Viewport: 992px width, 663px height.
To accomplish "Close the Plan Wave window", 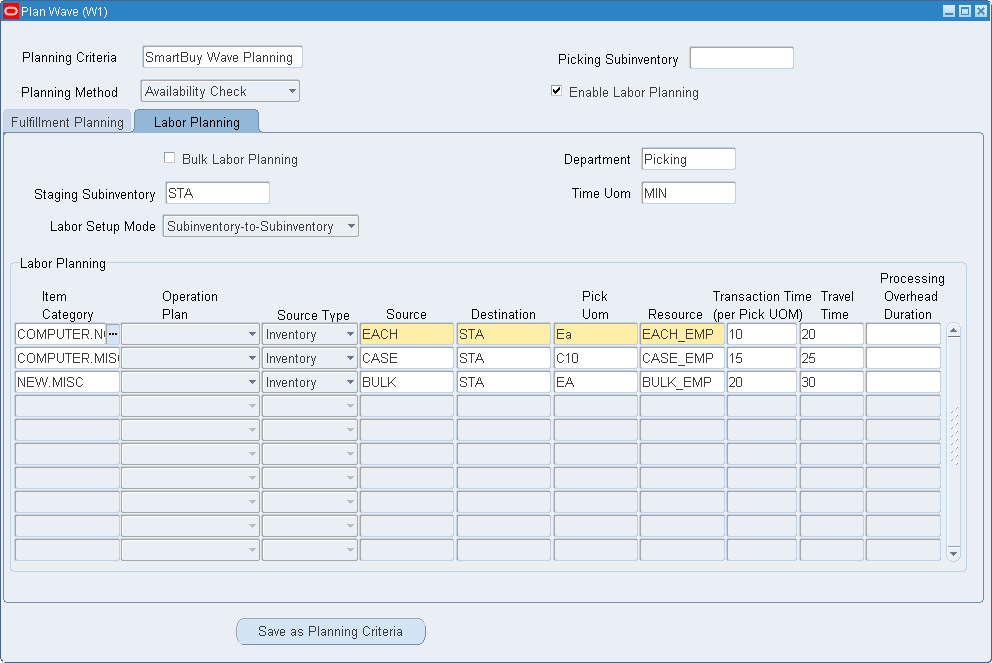I will click(980, 11).
